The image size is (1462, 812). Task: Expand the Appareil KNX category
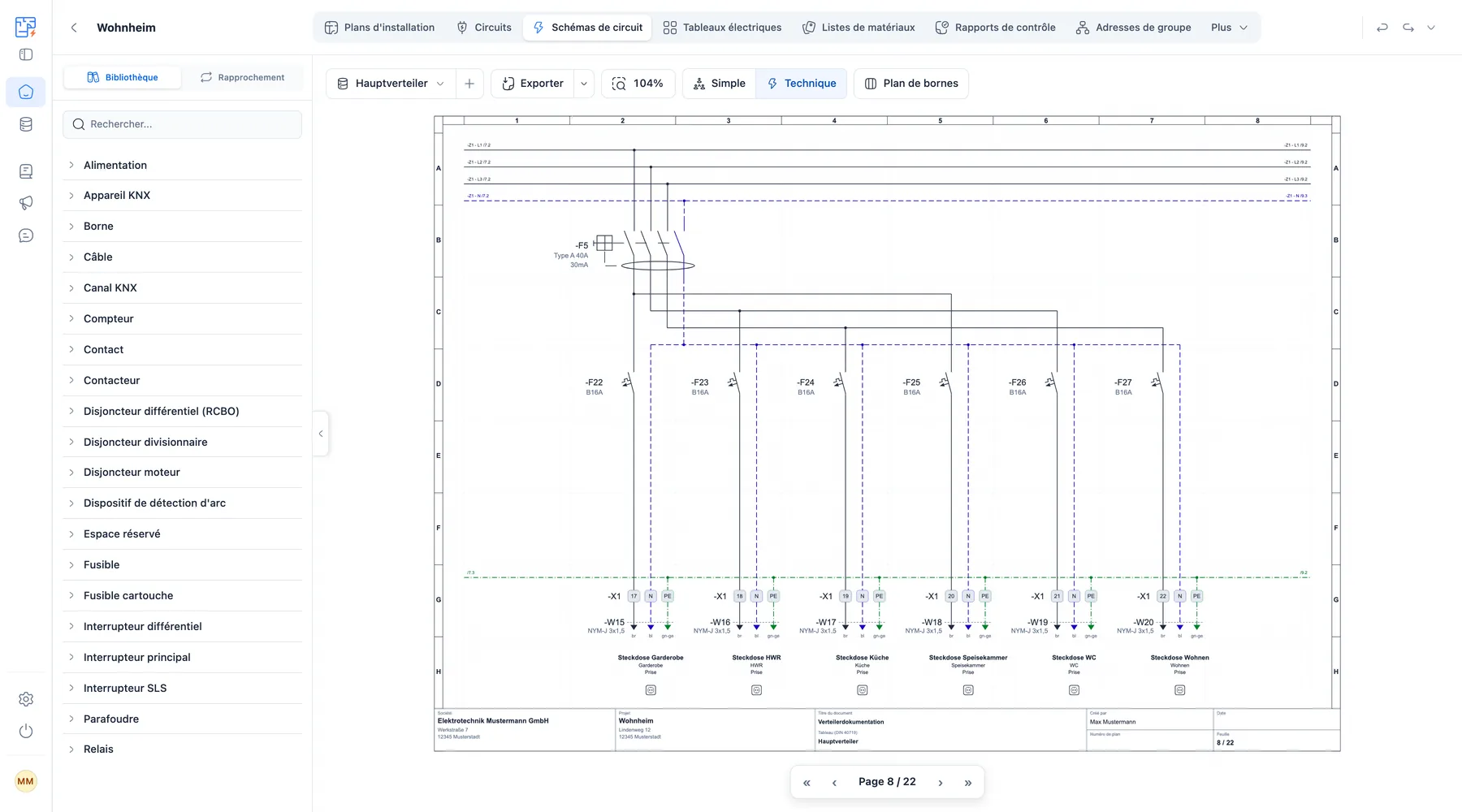(x=182, y=196)
